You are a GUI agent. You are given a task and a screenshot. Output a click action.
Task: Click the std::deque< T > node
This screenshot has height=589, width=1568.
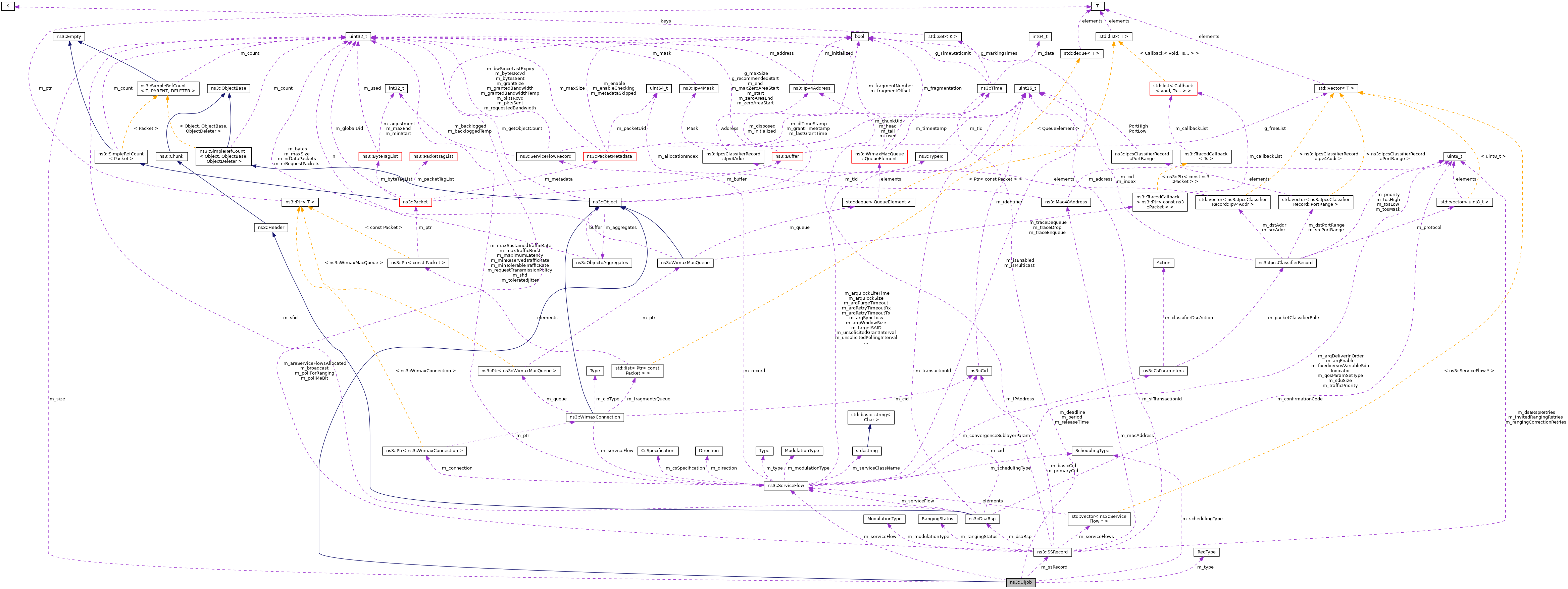[x=1082, y=54]
